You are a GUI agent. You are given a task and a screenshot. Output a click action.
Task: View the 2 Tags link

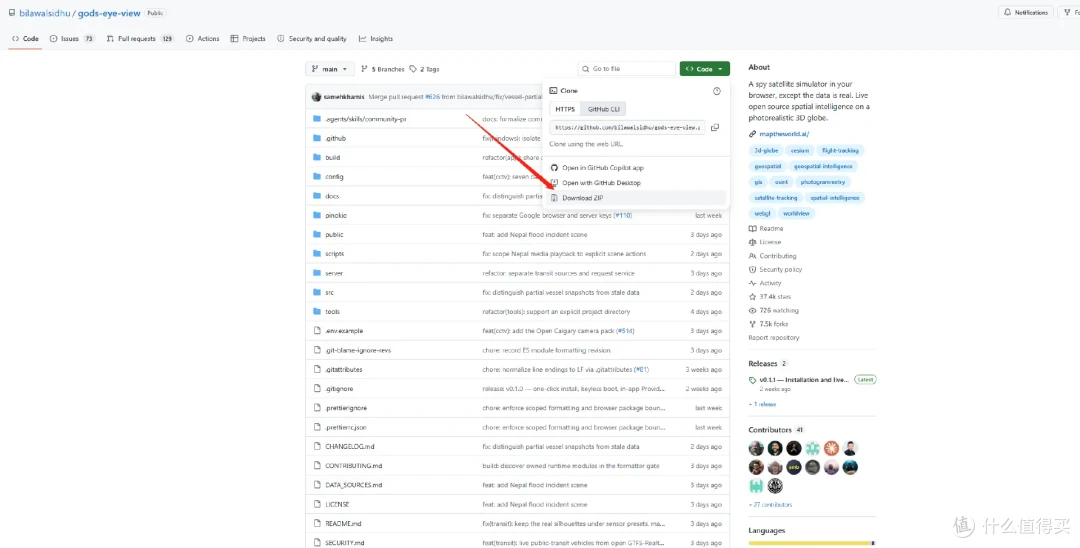[x=424, y=70]
